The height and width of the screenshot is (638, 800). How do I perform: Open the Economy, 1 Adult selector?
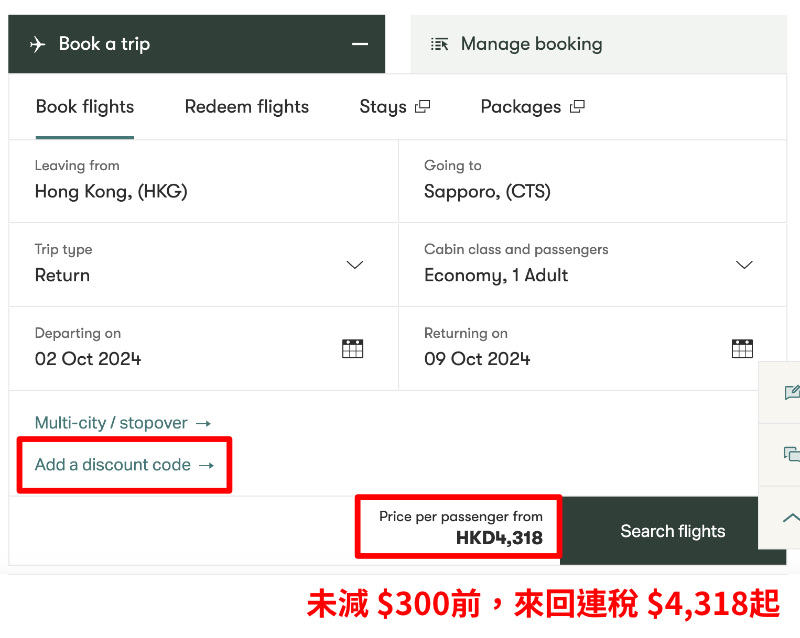coord(592,264)
